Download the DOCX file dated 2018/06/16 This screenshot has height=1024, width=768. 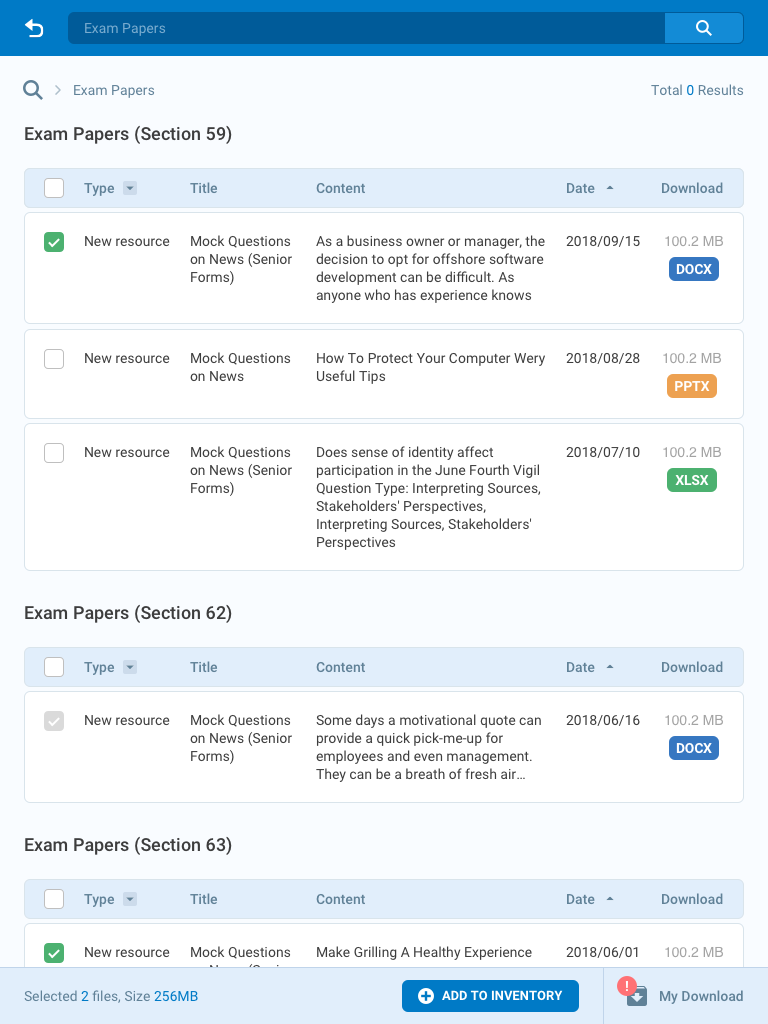click(x=693, y=748)
